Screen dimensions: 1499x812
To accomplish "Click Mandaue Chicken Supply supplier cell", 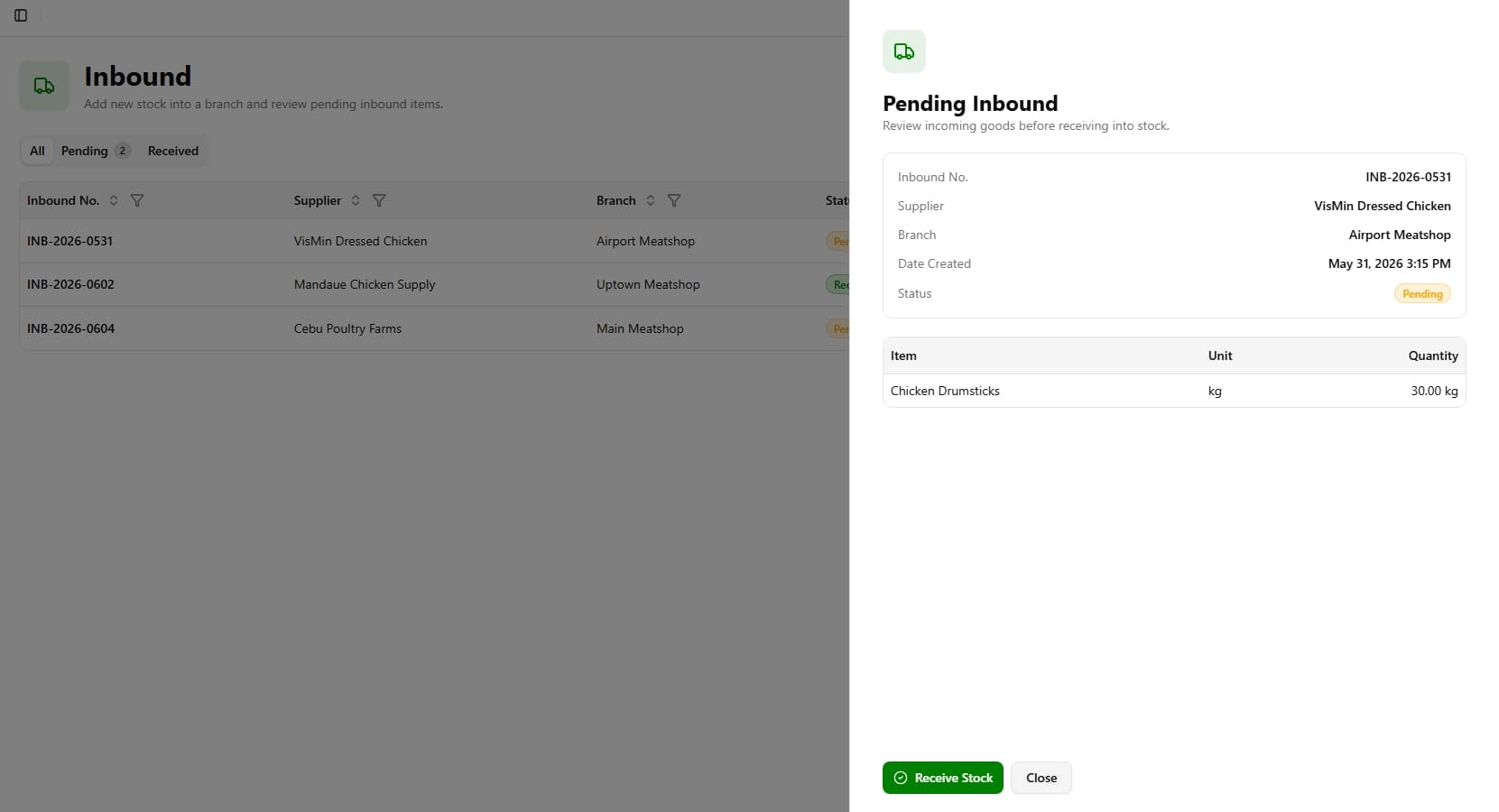I will click(365, 284).
